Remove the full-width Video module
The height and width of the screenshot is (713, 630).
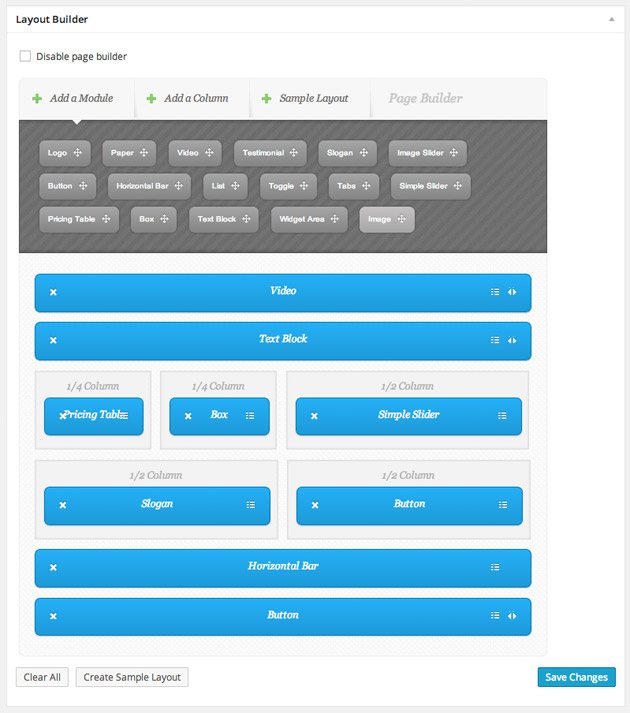pyautogui.click(x=53, y=292)
